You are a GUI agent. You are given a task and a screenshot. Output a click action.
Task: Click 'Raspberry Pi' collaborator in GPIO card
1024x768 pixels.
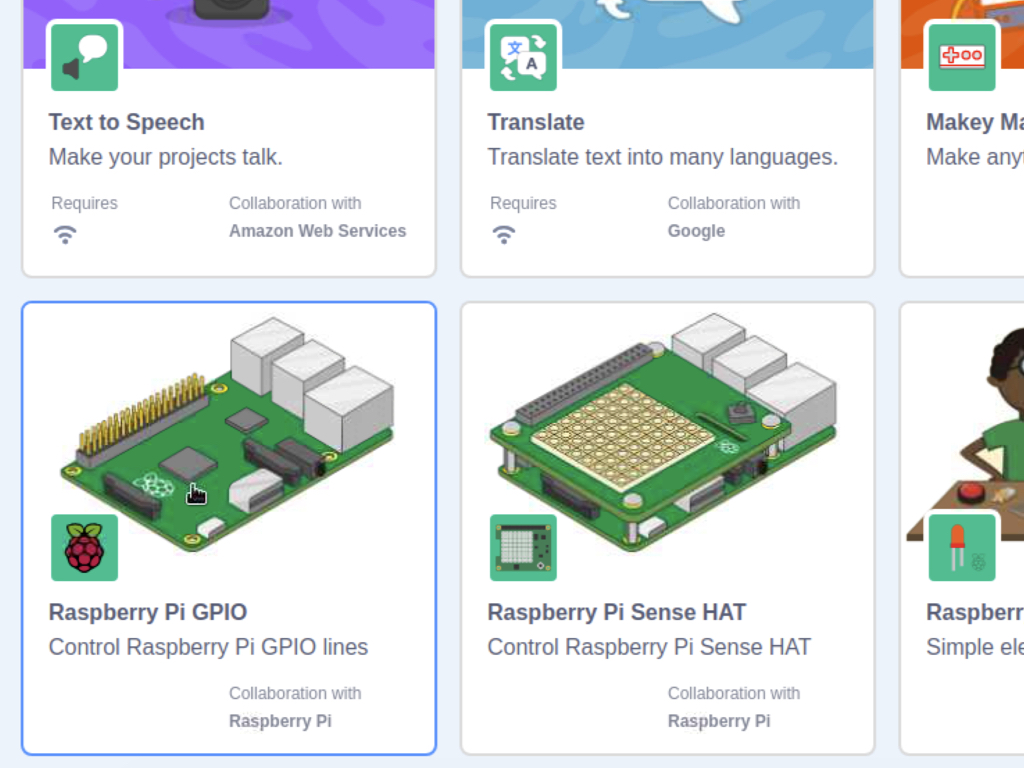(x=280, y=721)
